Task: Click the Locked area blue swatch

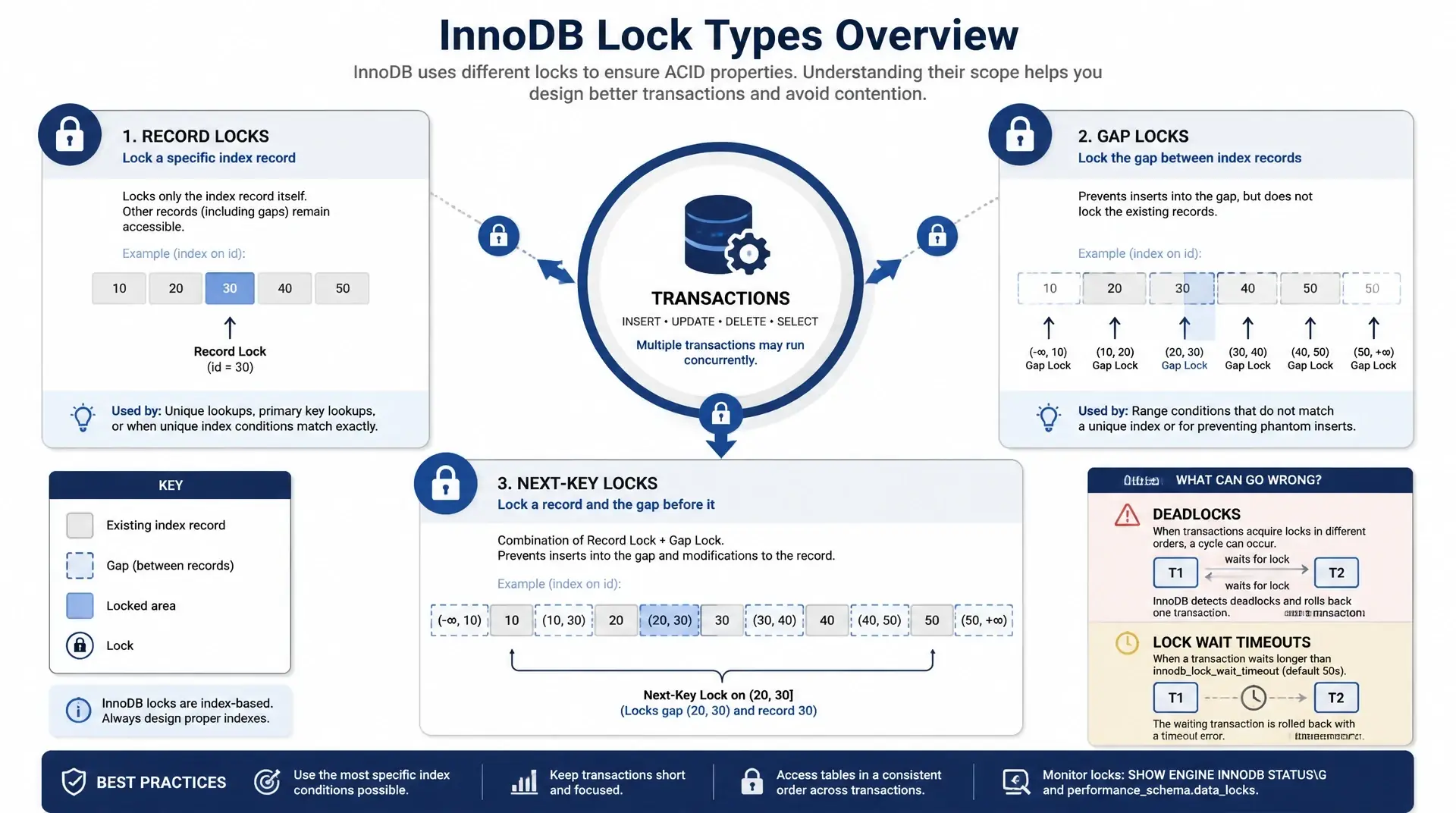Action: [x=80, y=605]
